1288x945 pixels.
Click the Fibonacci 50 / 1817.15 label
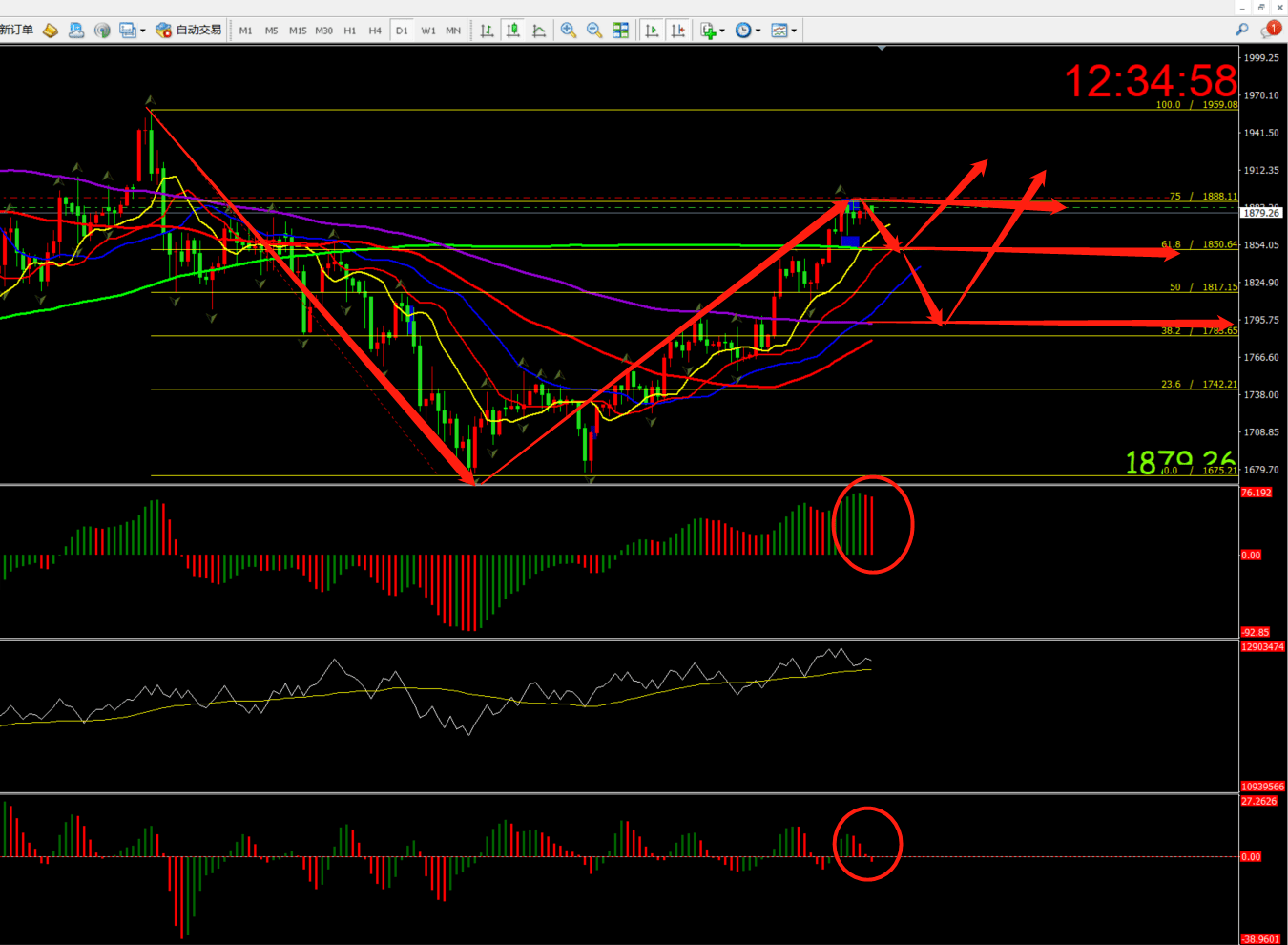pos(1203,286)
